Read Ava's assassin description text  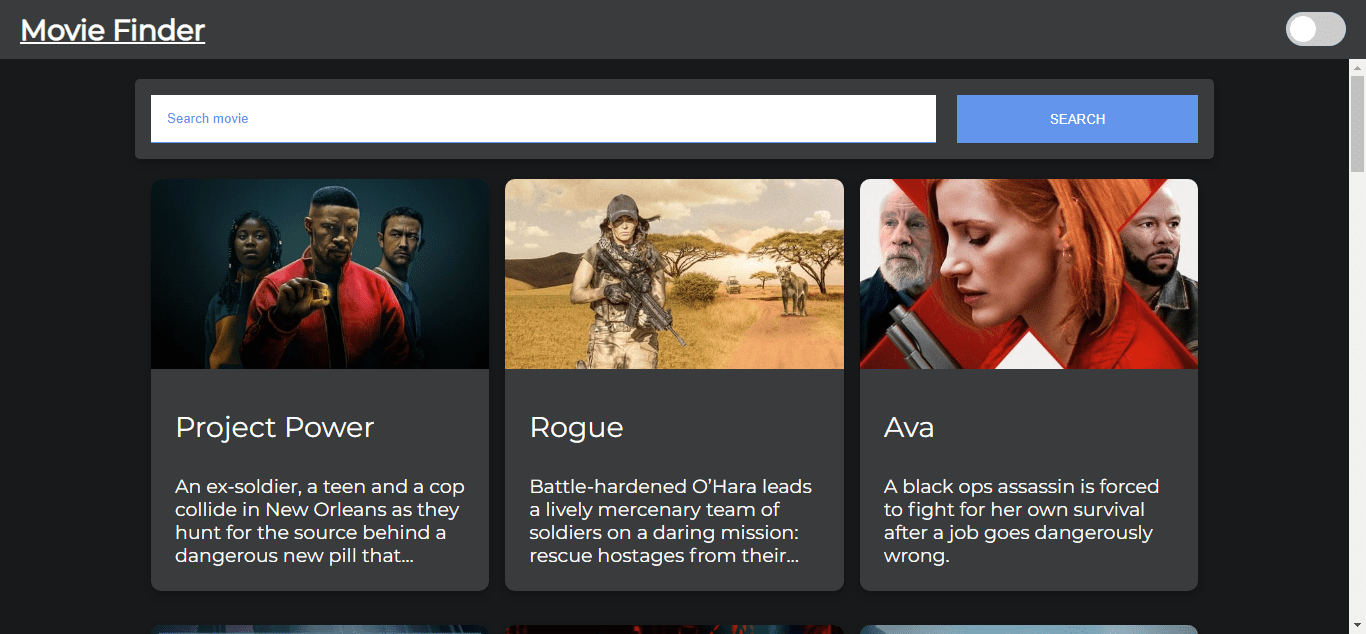tap(1021, 520)
